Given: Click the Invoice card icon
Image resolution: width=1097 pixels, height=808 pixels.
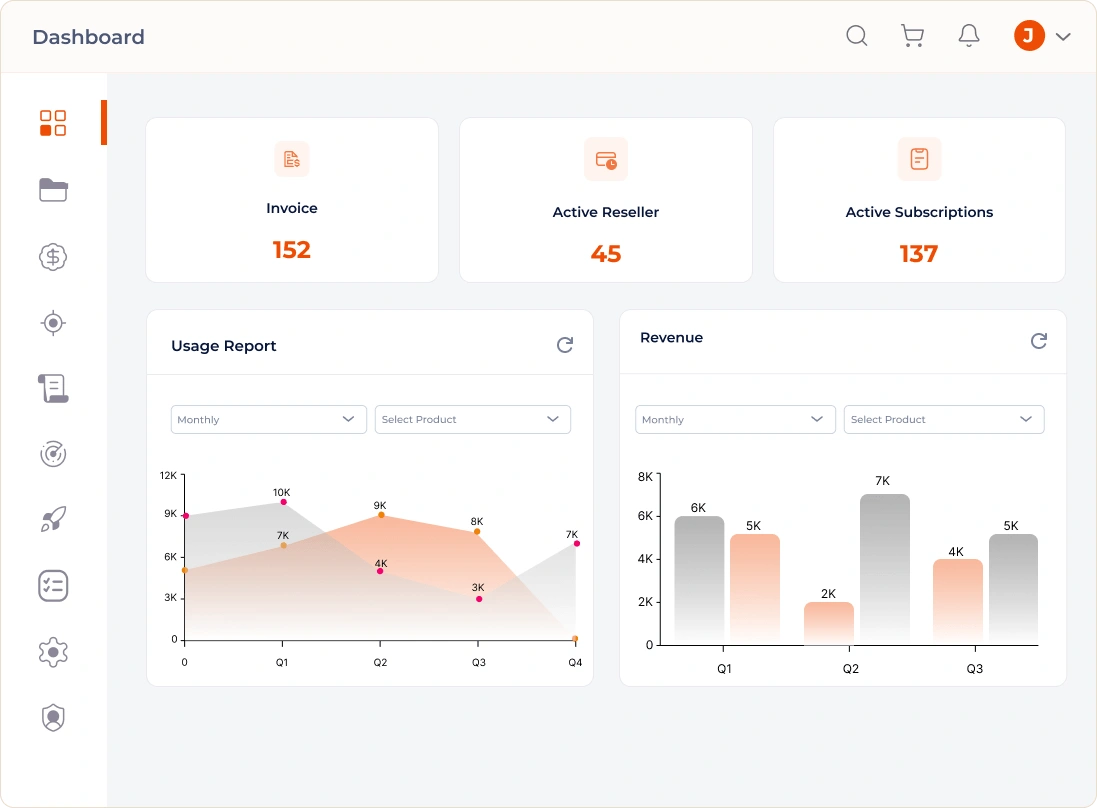Looking at the screenshot, I should pyautogui.click(x=292, y=160).
